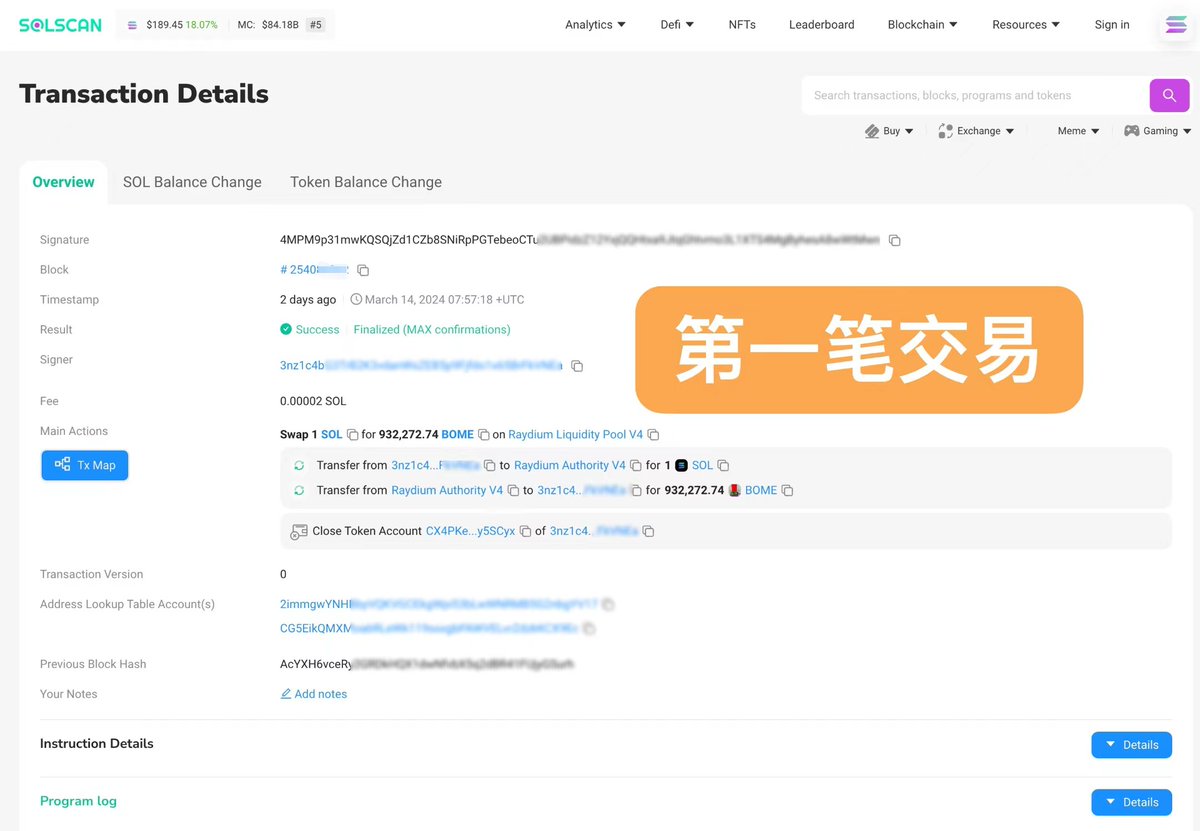The height and width of the screenshot is (831, 1200).
Task: Copy sender address in first Transfer row
Action: pos(490,466)
